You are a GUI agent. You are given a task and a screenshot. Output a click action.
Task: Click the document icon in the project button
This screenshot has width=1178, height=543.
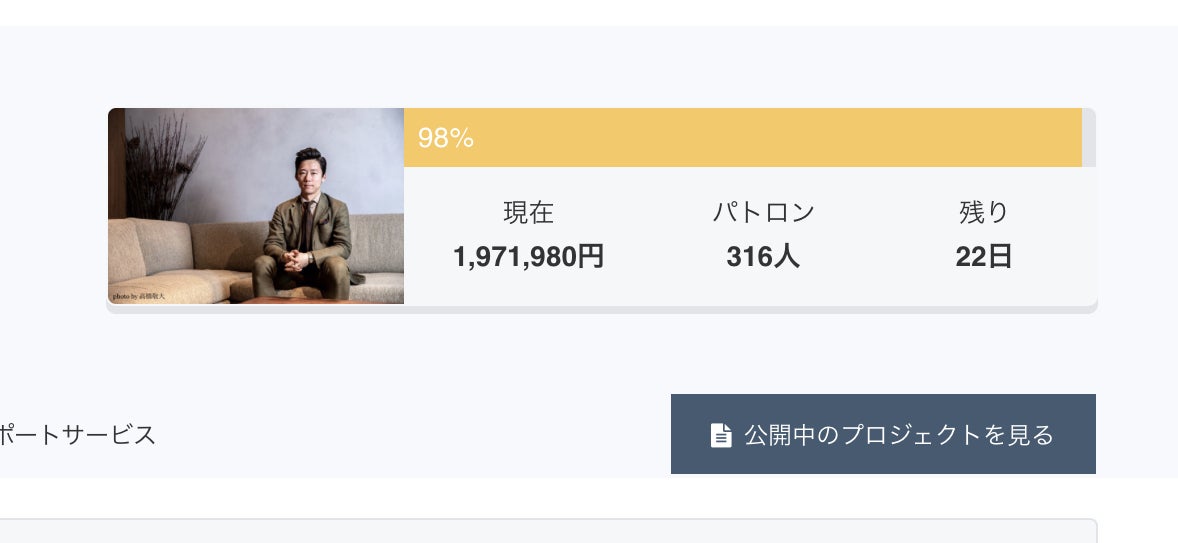(x=721, y=435)
